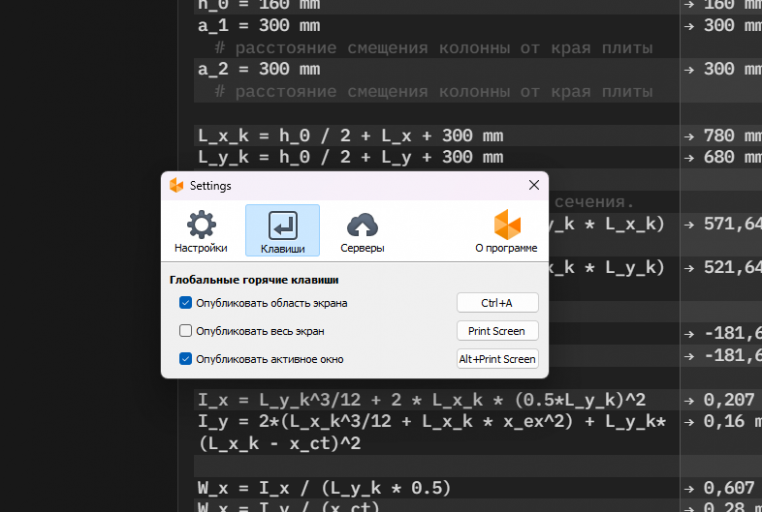Screen dimensions: 762x512
Task: Open the Настройки gear tab
Action: [201, 231]
